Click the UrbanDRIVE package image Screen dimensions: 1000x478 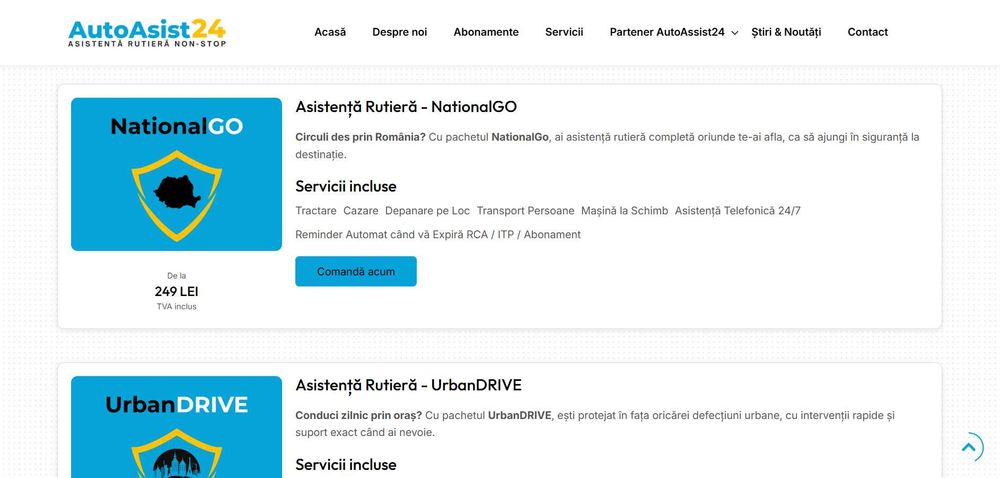176,427
